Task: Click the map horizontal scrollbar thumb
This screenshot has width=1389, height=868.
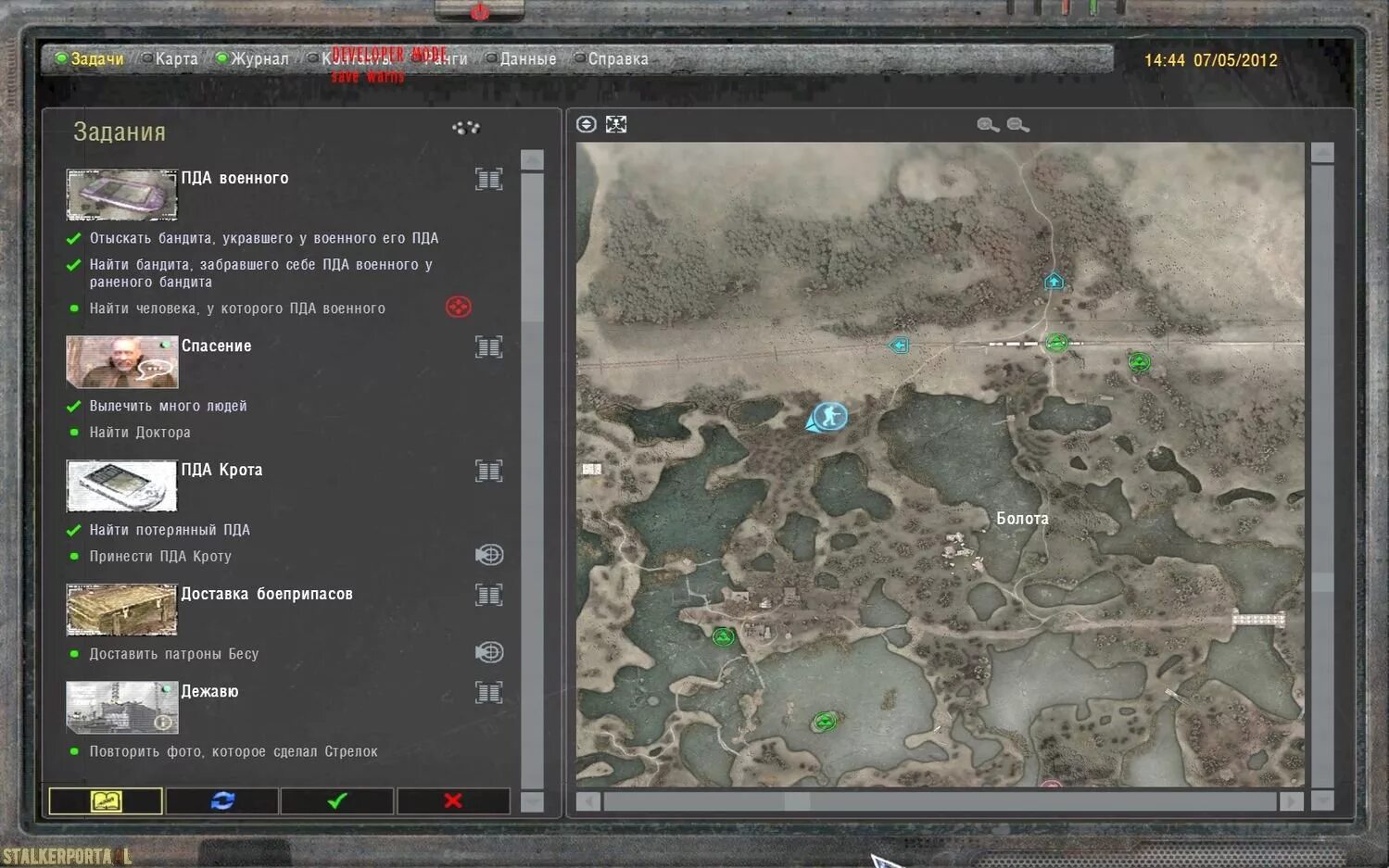Action: (798, 801)
